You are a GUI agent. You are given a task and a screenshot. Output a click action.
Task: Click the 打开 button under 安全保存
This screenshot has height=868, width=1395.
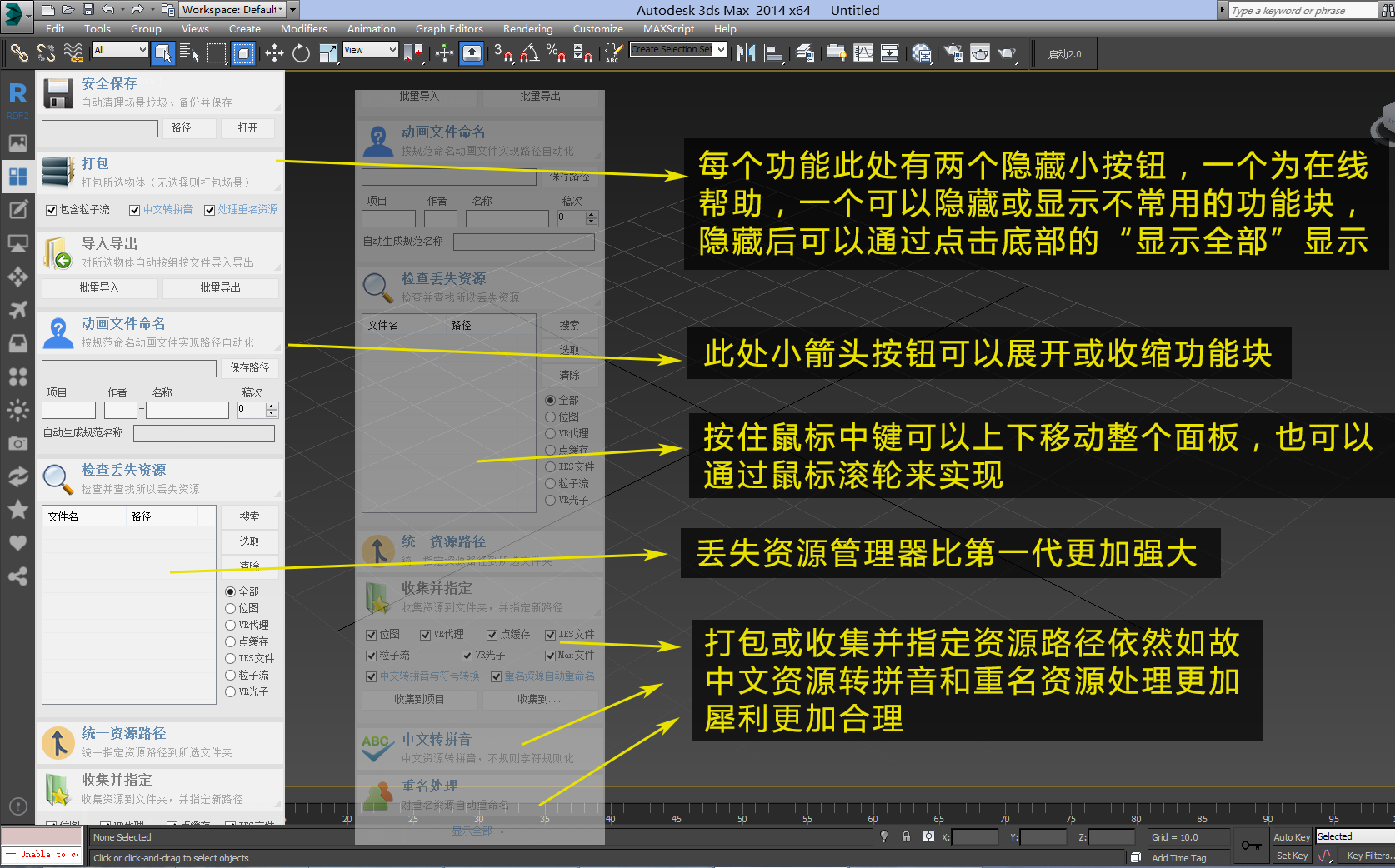click(247, 128)
